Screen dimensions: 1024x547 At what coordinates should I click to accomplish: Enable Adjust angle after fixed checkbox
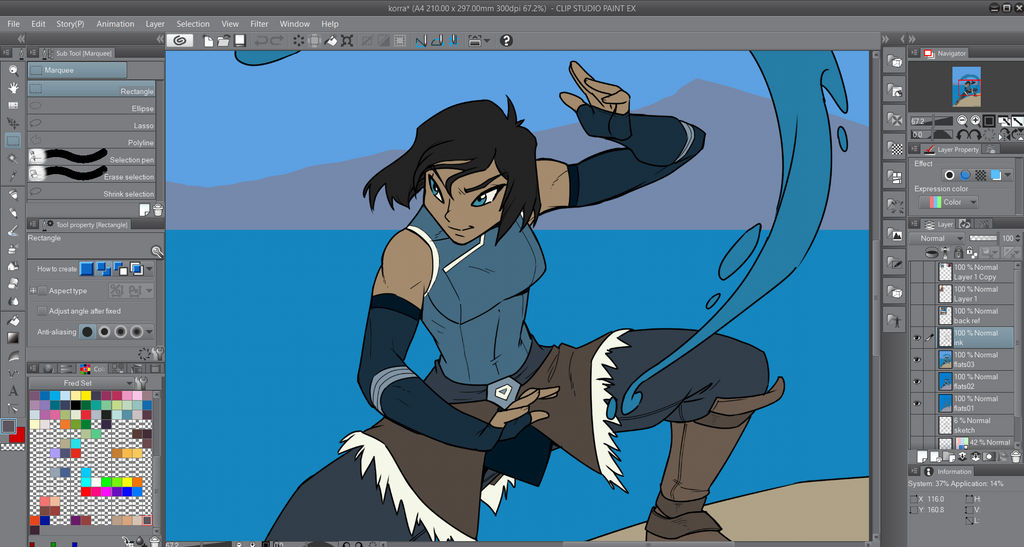(42, 311)
